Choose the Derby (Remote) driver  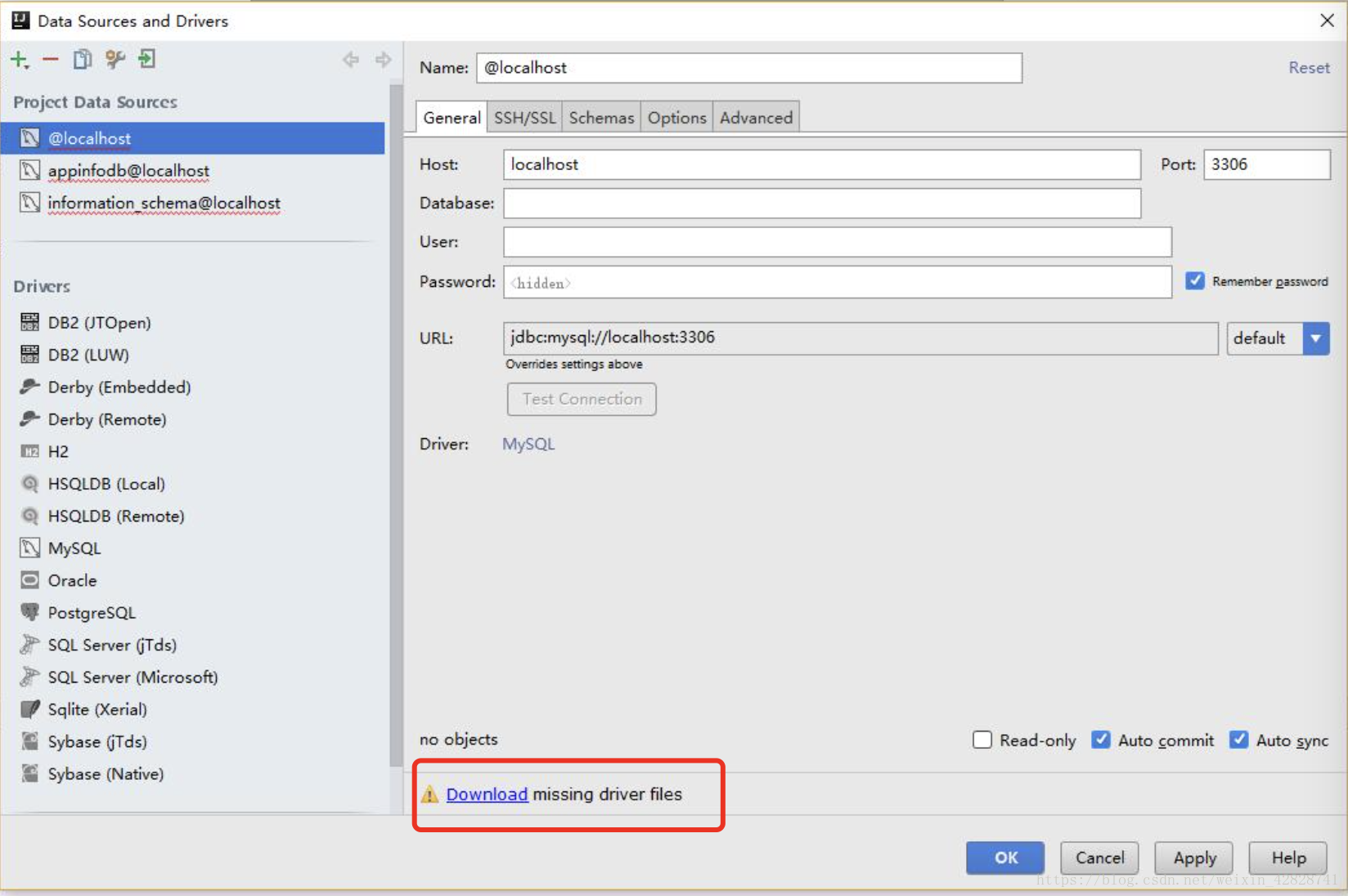[107, 419]
